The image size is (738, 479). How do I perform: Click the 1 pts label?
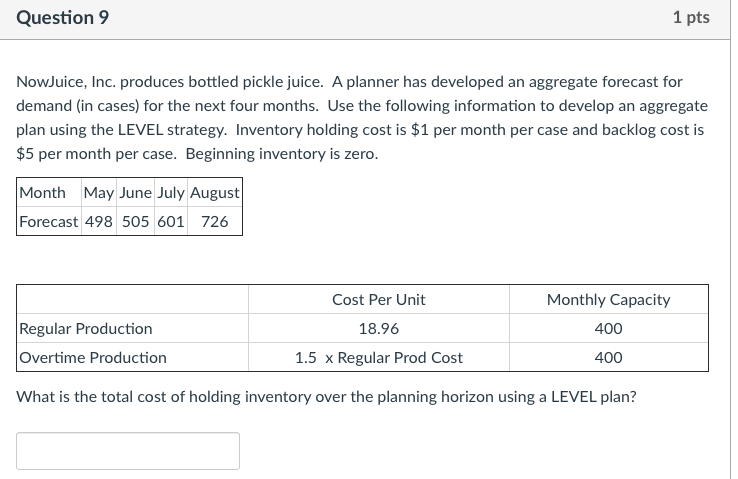point(691,18)
